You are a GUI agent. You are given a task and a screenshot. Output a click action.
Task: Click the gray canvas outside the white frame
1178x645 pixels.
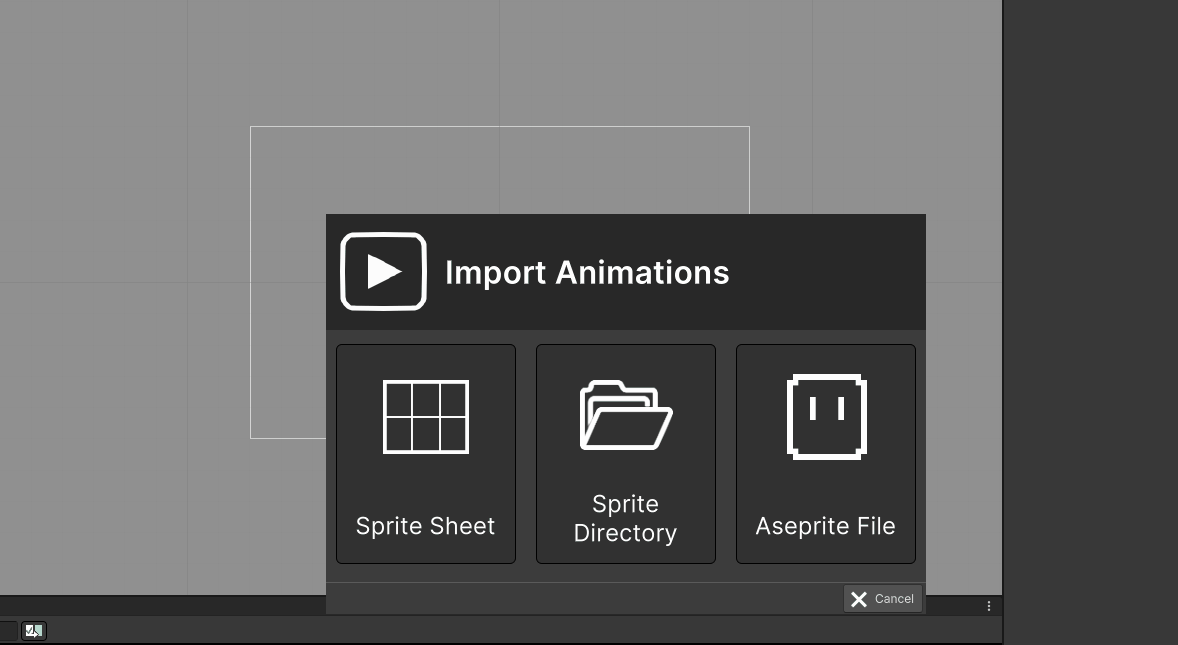click(x=120, y=300)
